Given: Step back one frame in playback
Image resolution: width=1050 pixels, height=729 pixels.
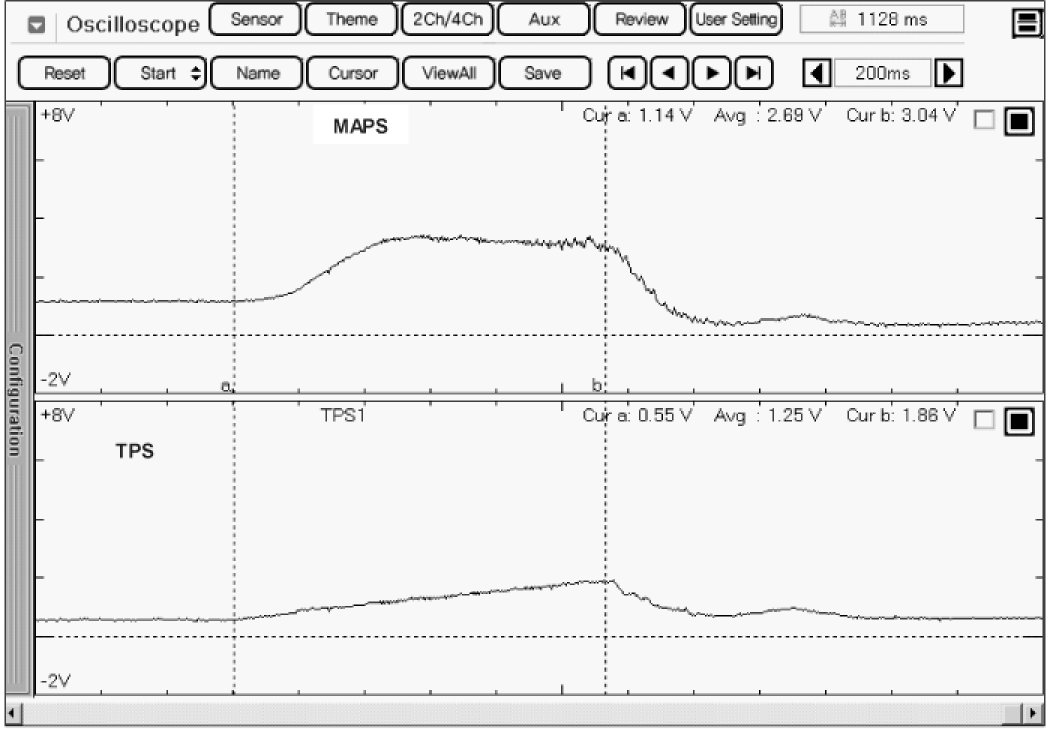Looking at the screenshot, I should pyautogui.click(x=669, y=73).
